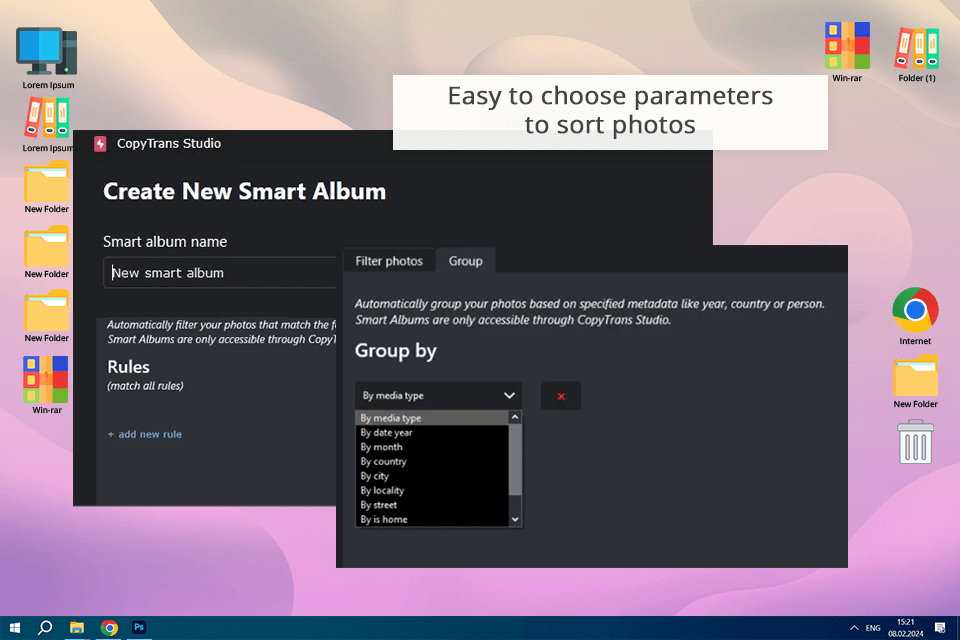Screen dimensions: 960x640
Task: Click add new rule link
Action: [144, 434]
